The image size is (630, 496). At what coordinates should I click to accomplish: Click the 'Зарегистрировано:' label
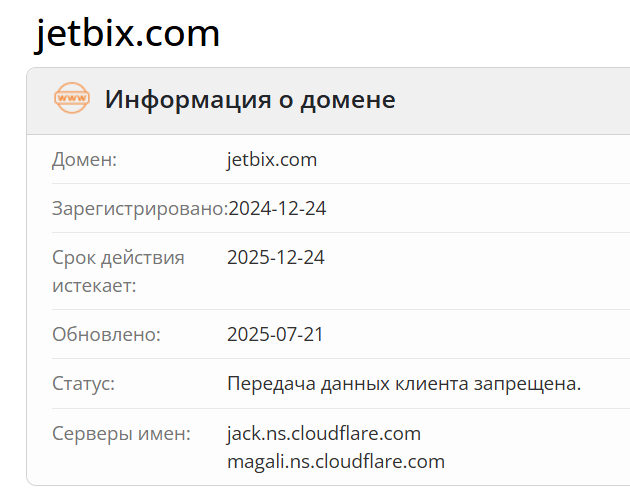139,209
